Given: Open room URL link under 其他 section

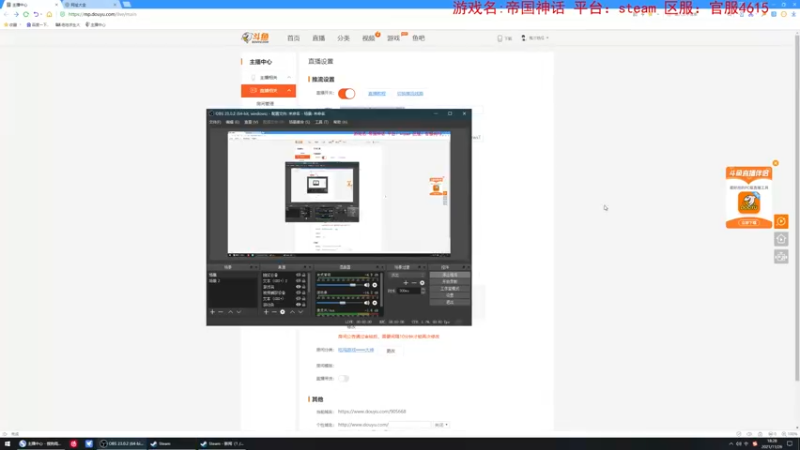Looking at the screenshot, I should (x=372, y=412).
